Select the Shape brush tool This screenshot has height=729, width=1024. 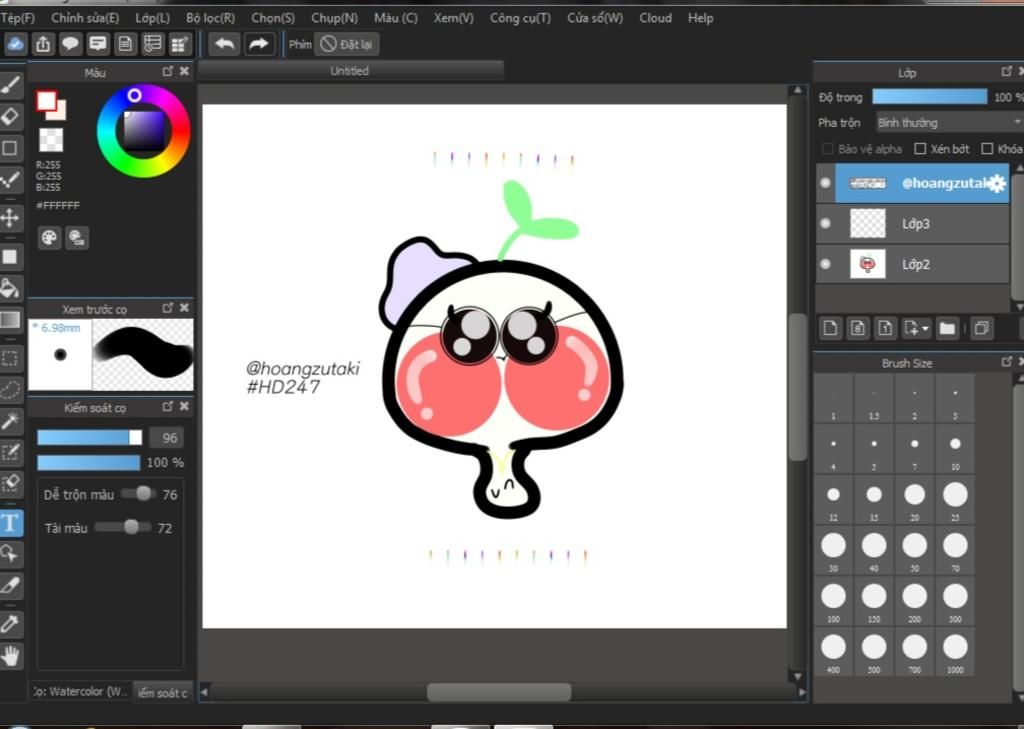click(x=11, y=148)
